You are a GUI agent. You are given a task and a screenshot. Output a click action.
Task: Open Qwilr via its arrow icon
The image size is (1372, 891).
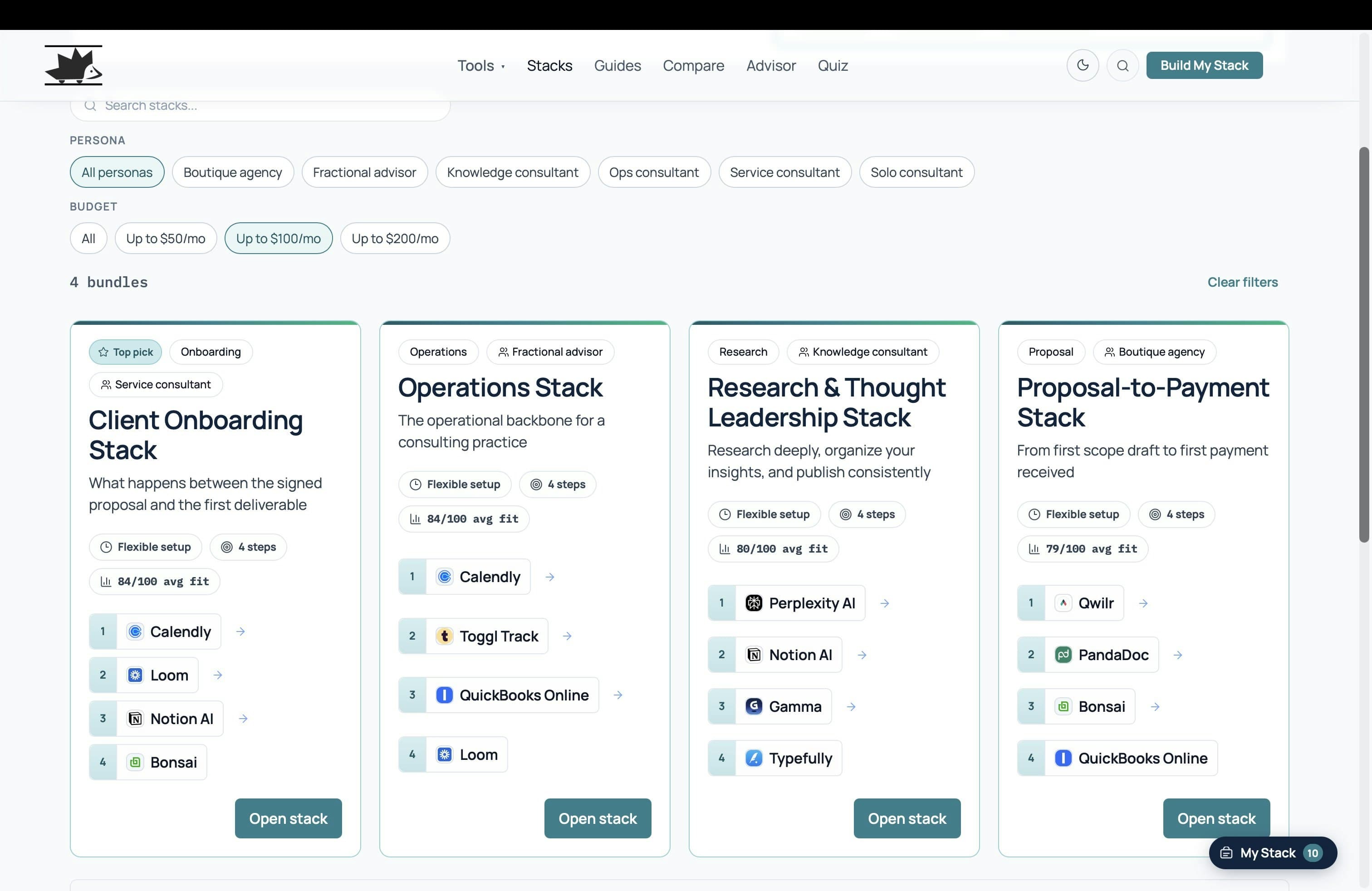click(x=1144, y=603)
